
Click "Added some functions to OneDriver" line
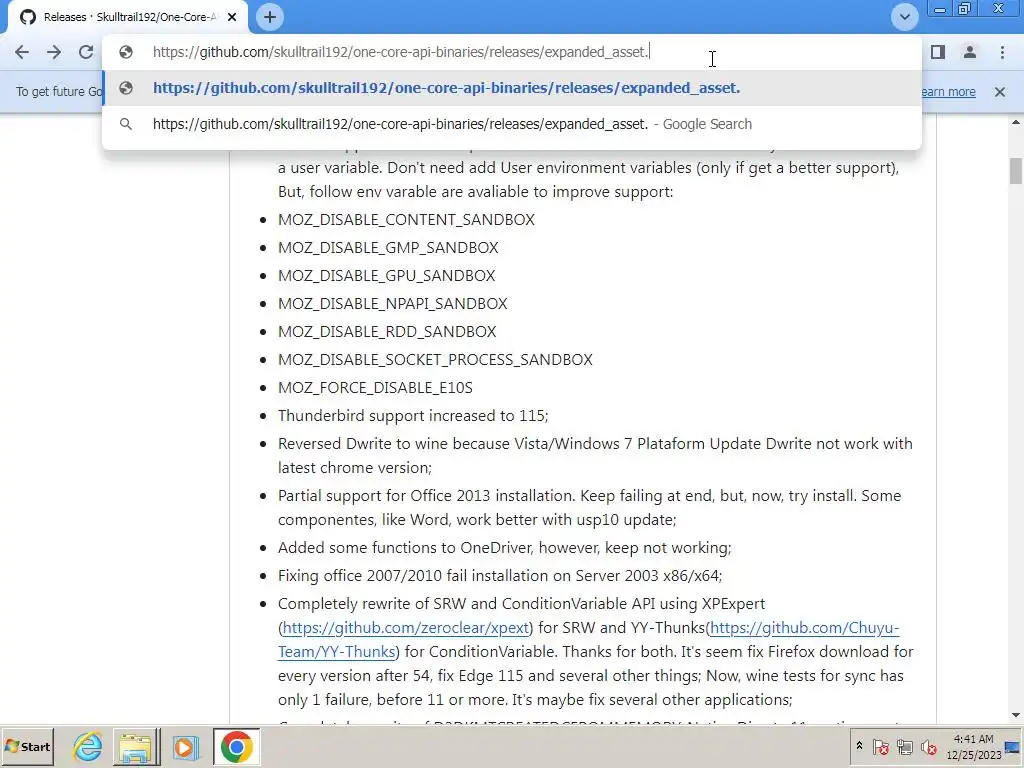pos(504,548)
